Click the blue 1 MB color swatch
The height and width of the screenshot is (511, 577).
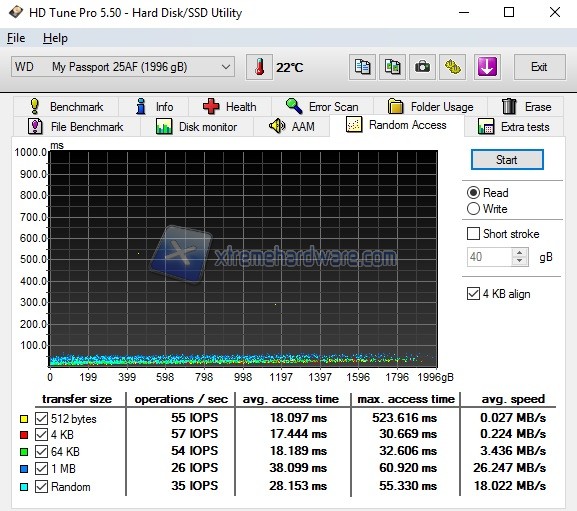[x=24, y=469]
